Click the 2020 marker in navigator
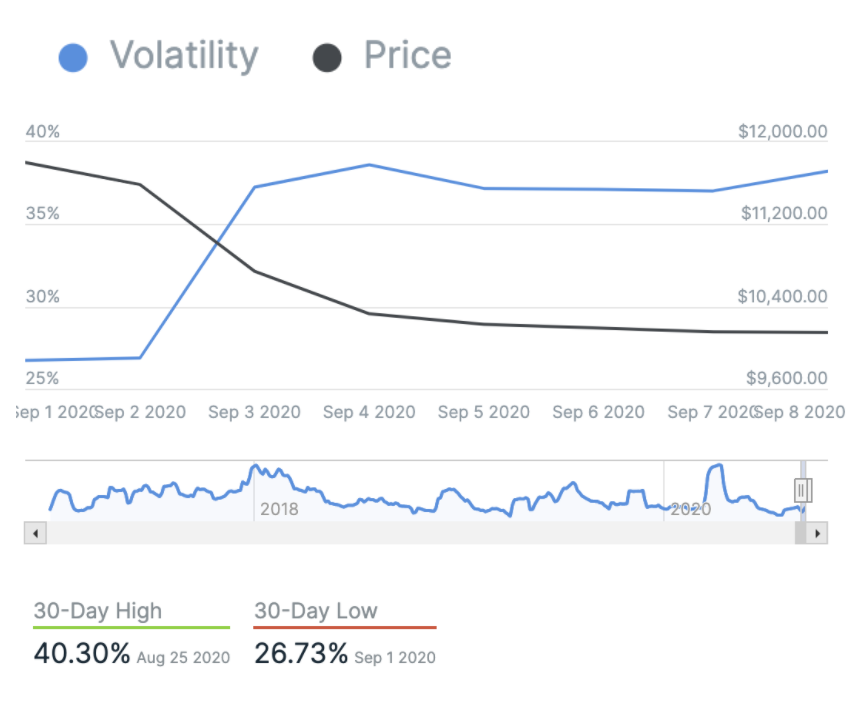 pyautogui.click(x=689, y=509)
